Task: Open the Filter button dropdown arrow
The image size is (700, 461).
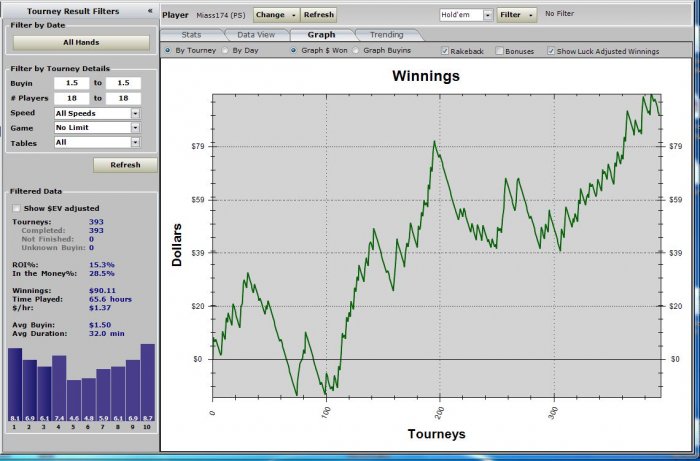Action: tap(531, 15)
